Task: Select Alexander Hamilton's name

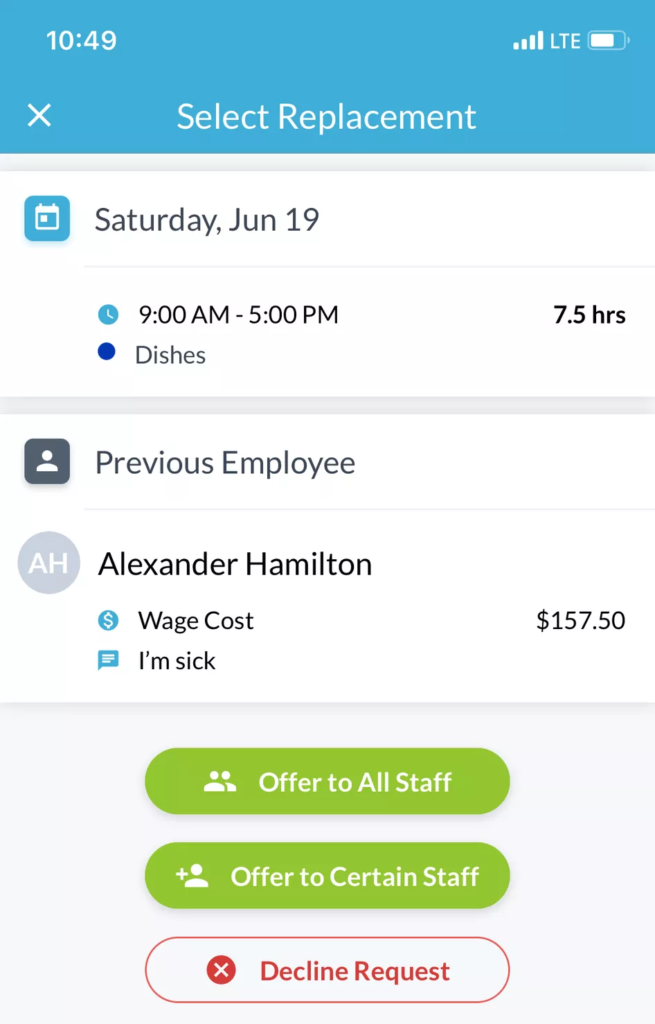Action: 234,563
